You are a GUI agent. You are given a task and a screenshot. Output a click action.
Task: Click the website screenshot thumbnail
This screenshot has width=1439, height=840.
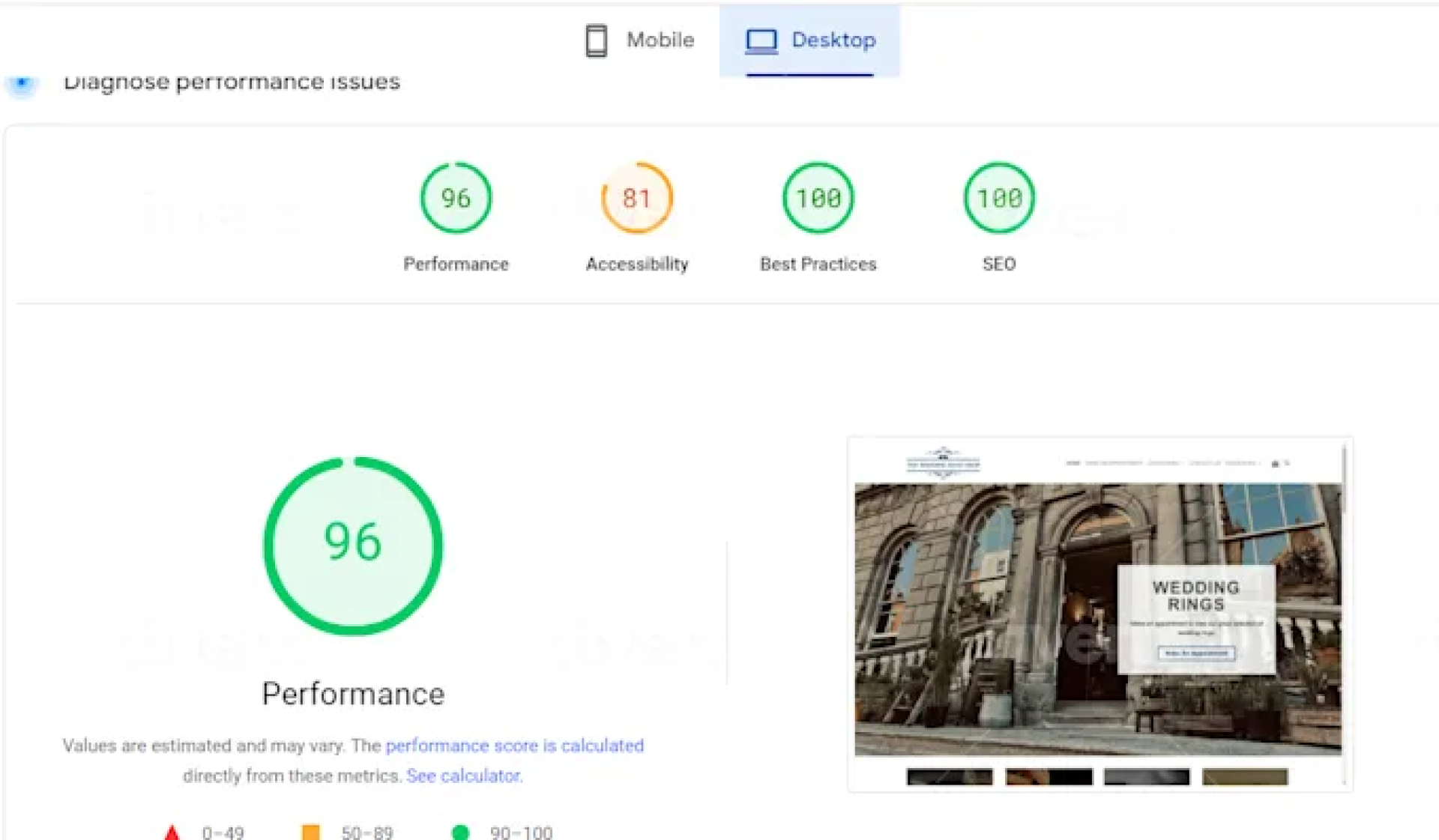click(x=1099, y=614)
